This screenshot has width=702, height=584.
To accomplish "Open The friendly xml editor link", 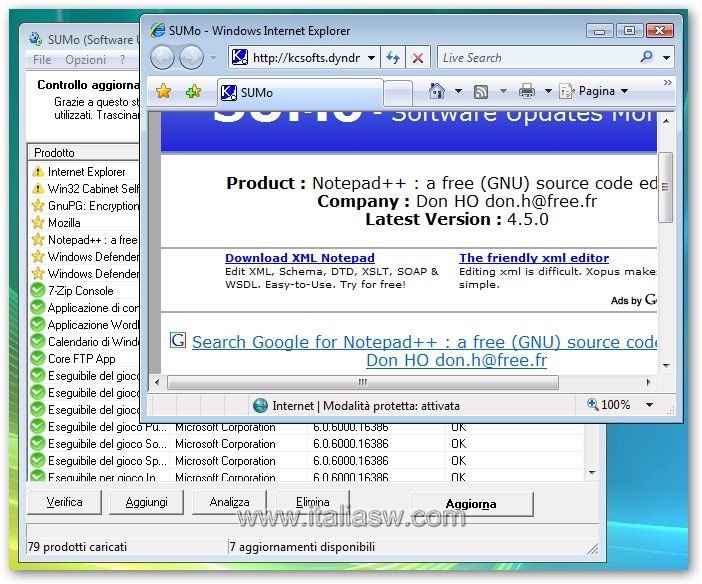I will coord(534,258).
